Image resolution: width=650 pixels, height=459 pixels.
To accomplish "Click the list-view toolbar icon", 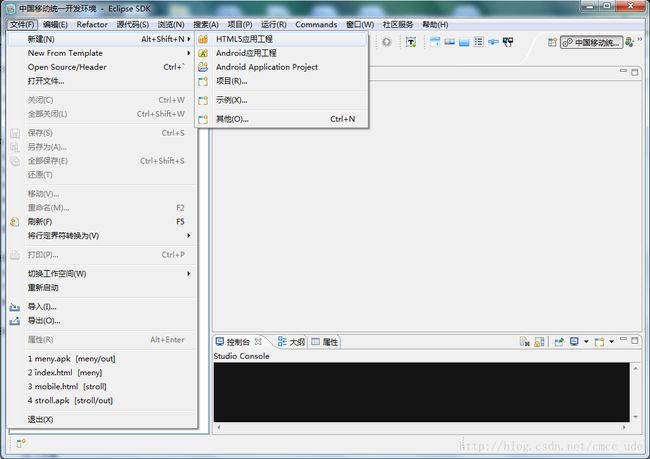I will (479, 42).
